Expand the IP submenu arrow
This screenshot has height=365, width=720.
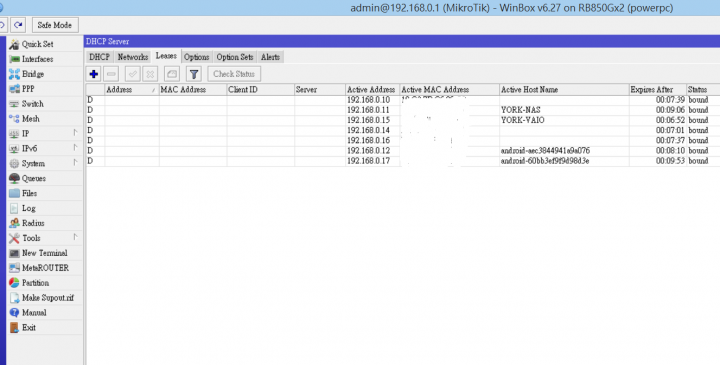pyautogui.click(x=75, y=133)
